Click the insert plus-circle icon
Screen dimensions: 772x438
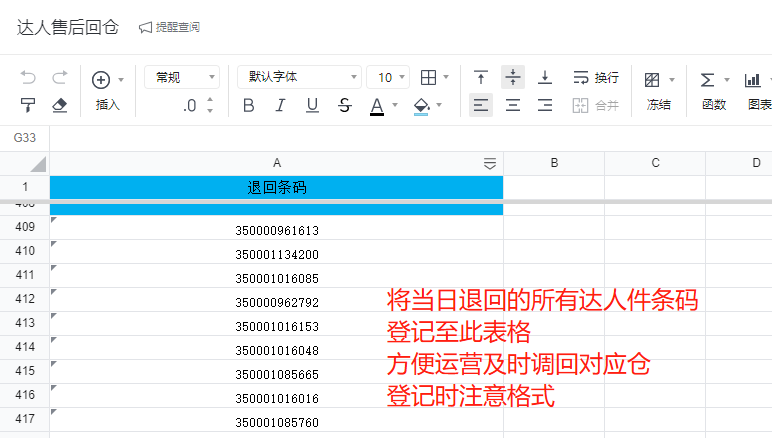[x=101, y=79]
